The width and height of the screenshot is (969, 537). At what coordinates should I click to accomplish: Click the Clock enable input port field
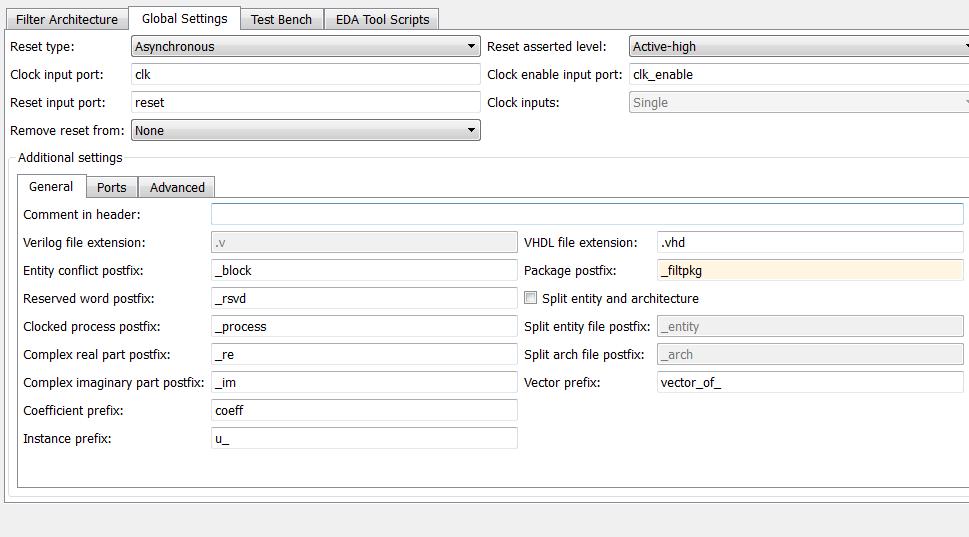799,74
